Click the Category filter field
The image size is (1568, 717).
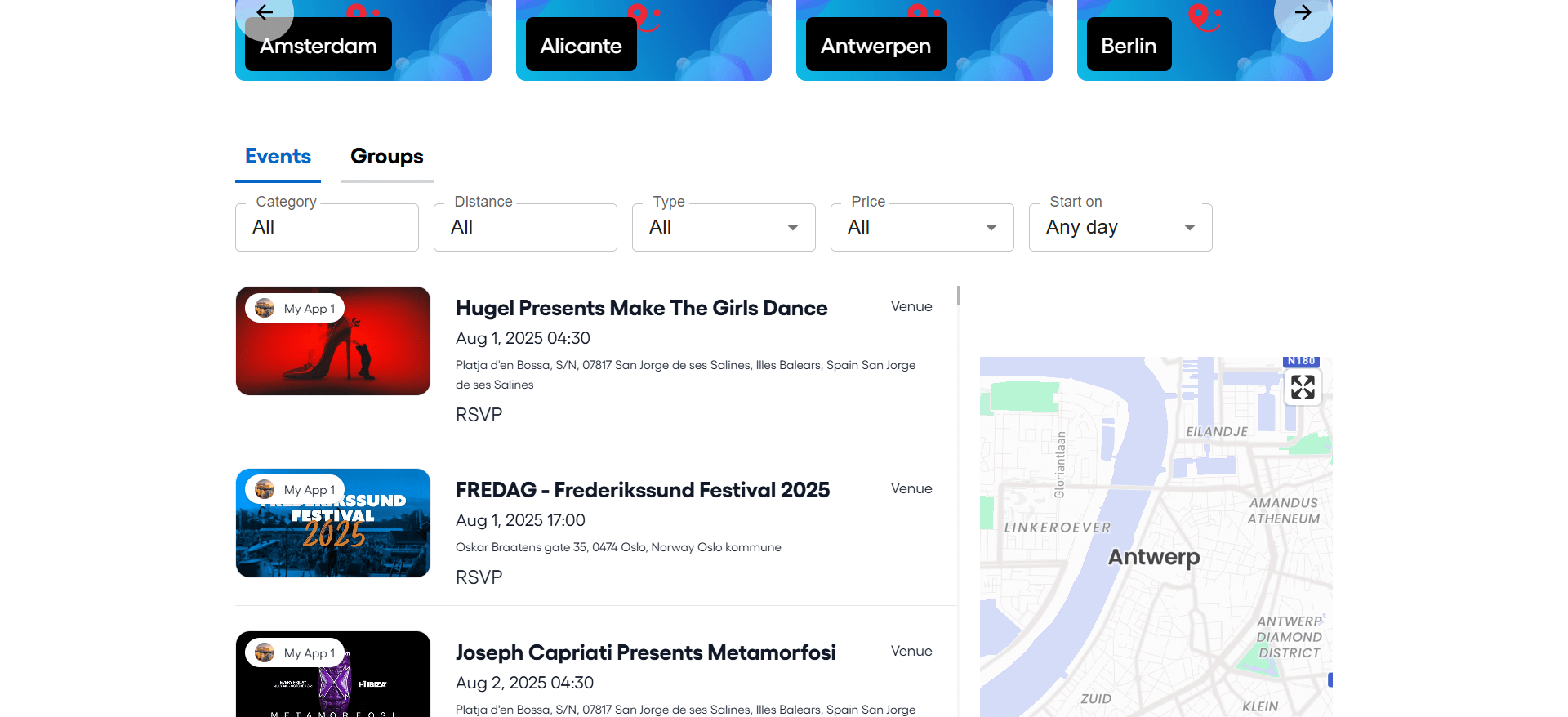[327, 227]
